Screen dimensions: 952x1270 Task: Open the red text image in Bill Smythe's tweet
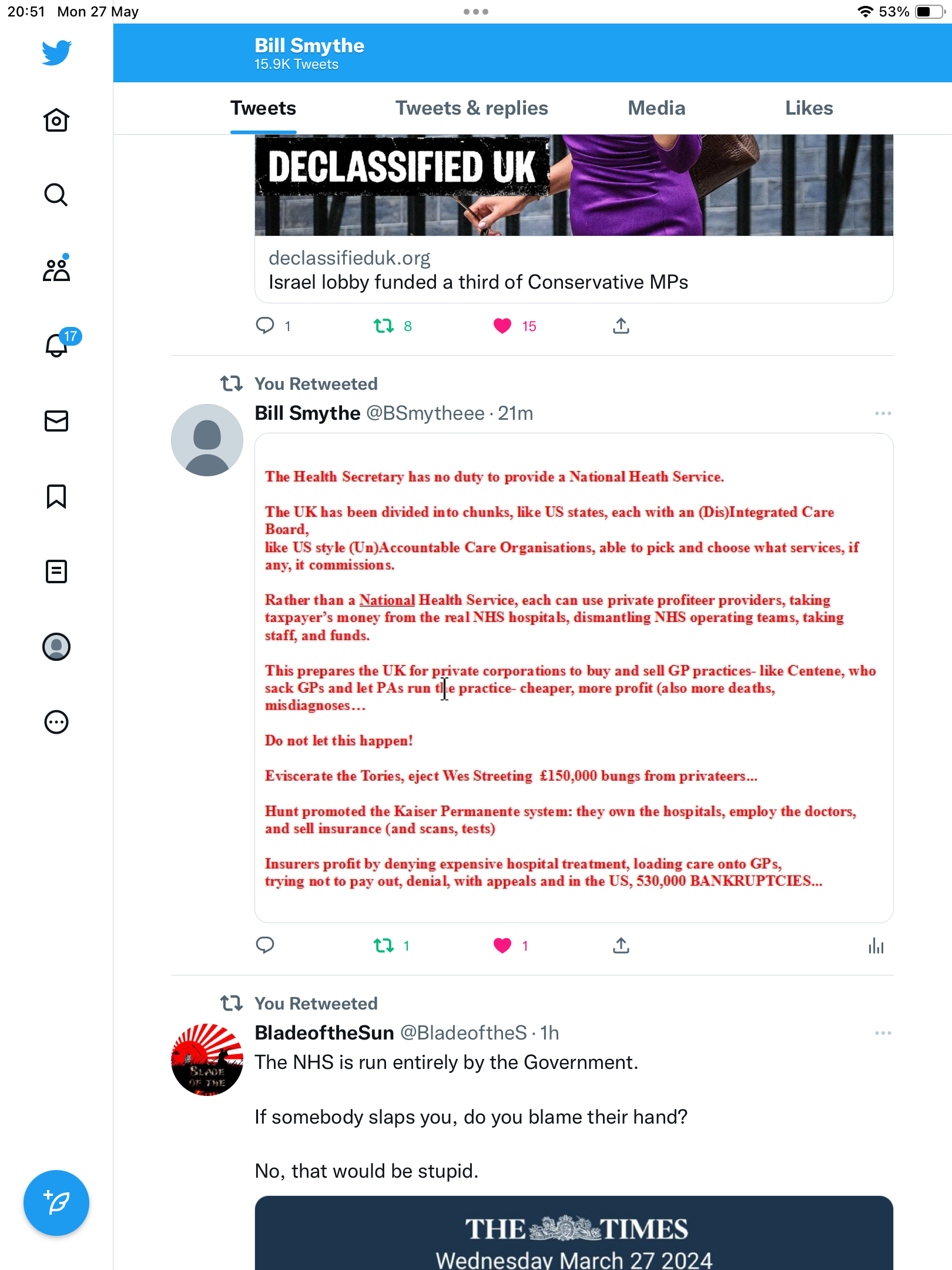click(x=574, y=678)
